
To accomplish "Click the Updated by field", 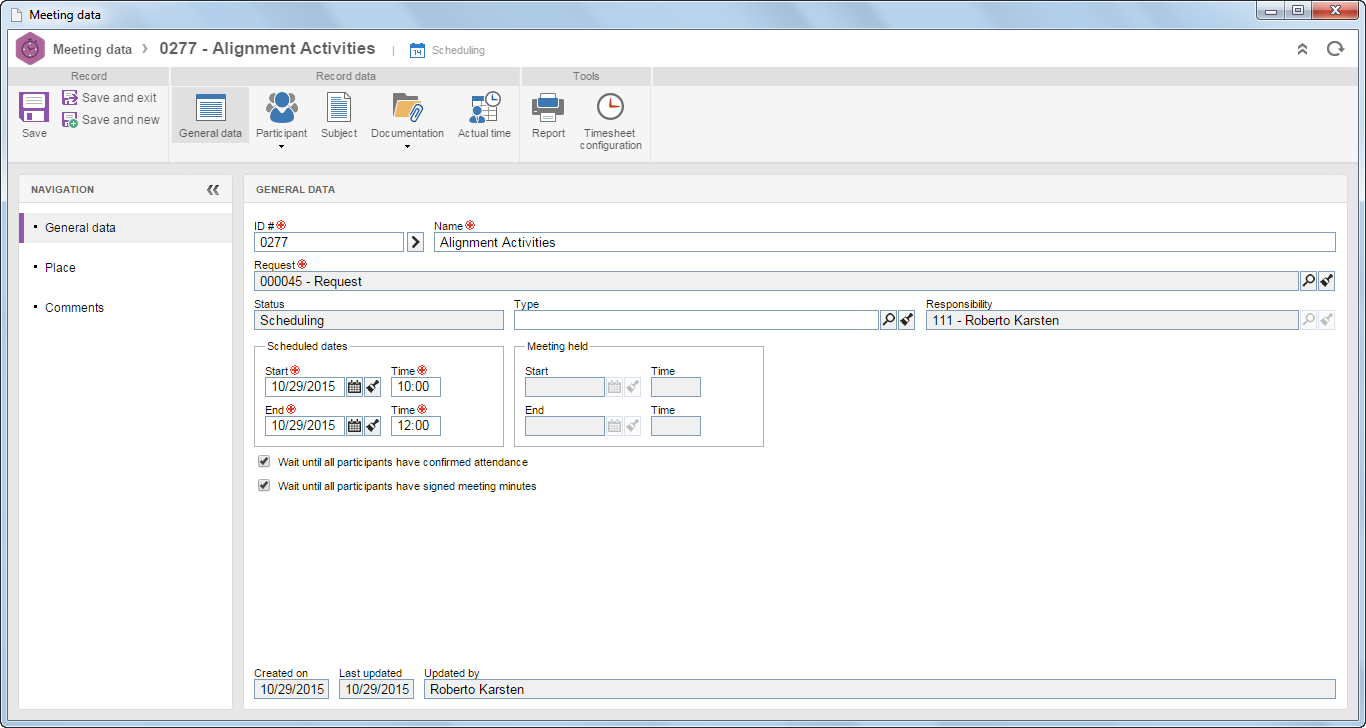I will point(880,689).
